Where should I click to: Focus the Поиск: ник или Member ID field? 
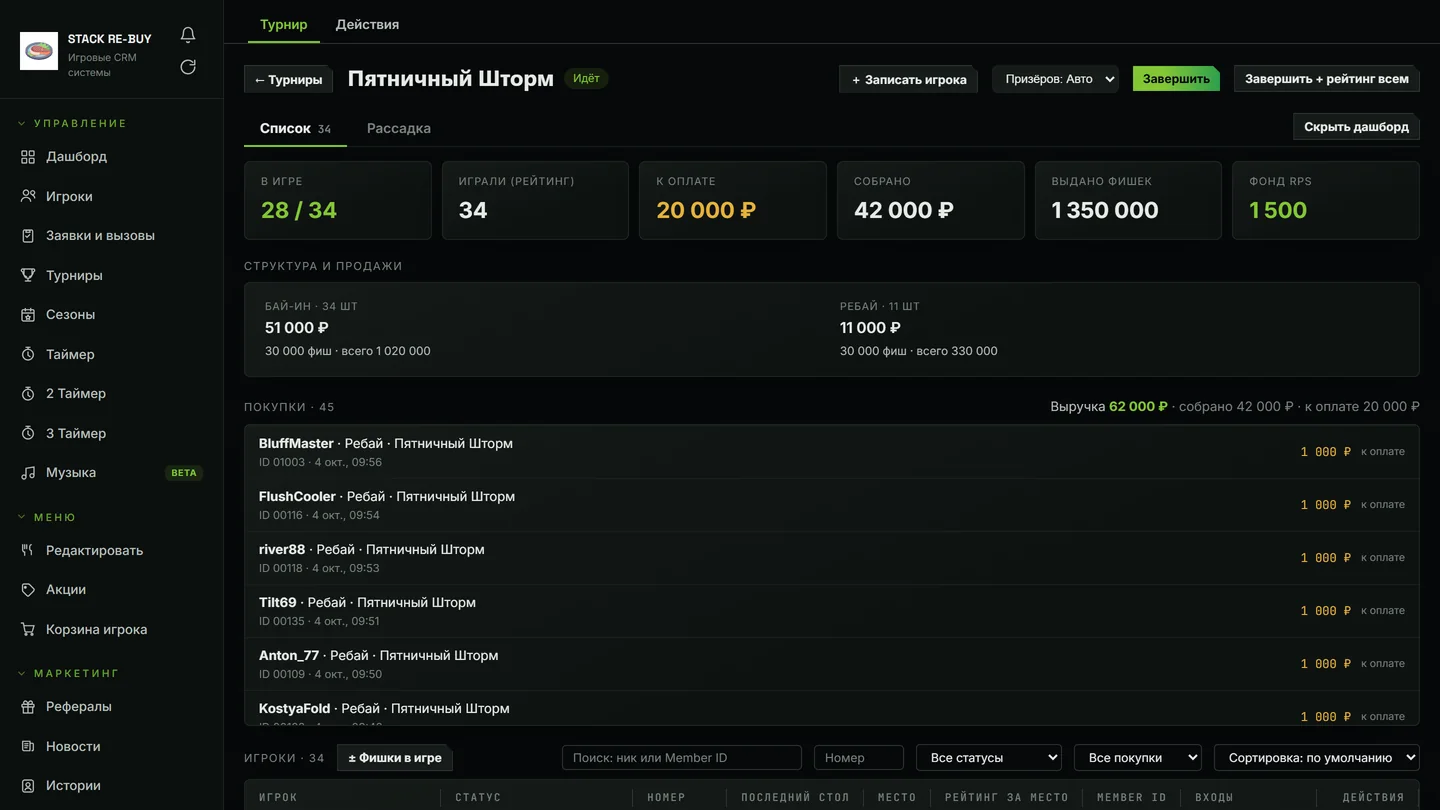coord(682,758)
